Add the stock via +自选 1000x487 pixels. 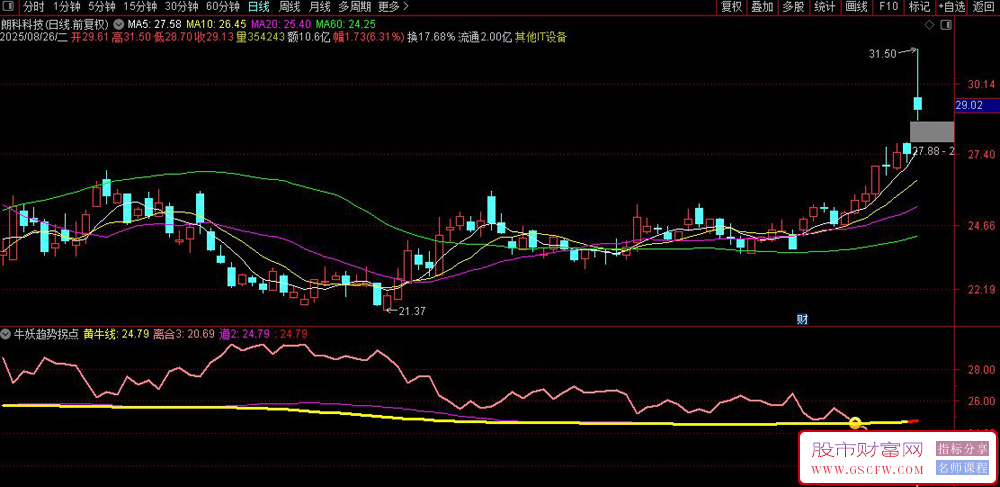tap(952, 7)
